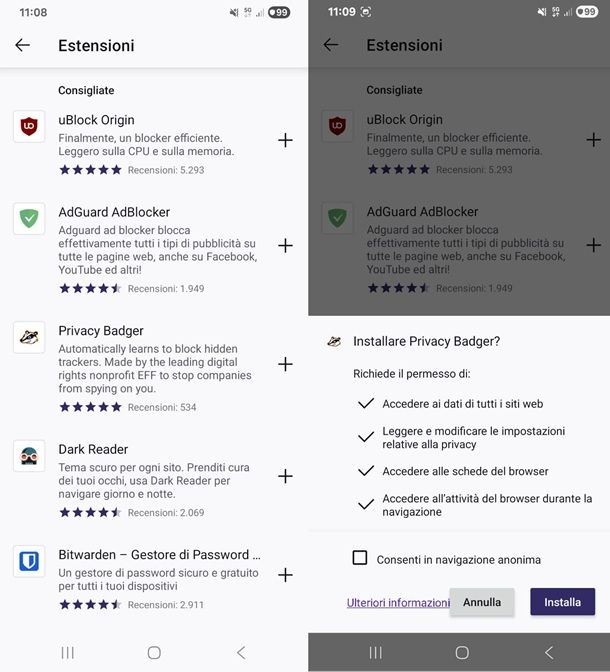This screenshot has height=672, width=610.
Task: Open the Dark Reader extension icon
Action: [29, 456]
